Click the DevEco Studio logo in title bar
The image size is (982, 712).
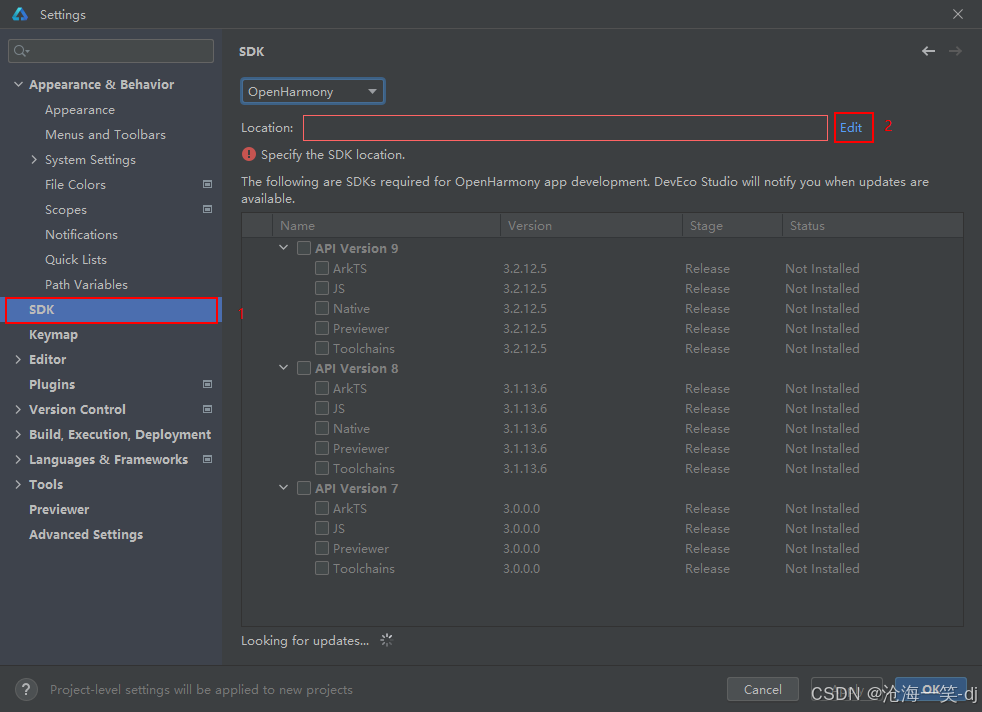20,14
